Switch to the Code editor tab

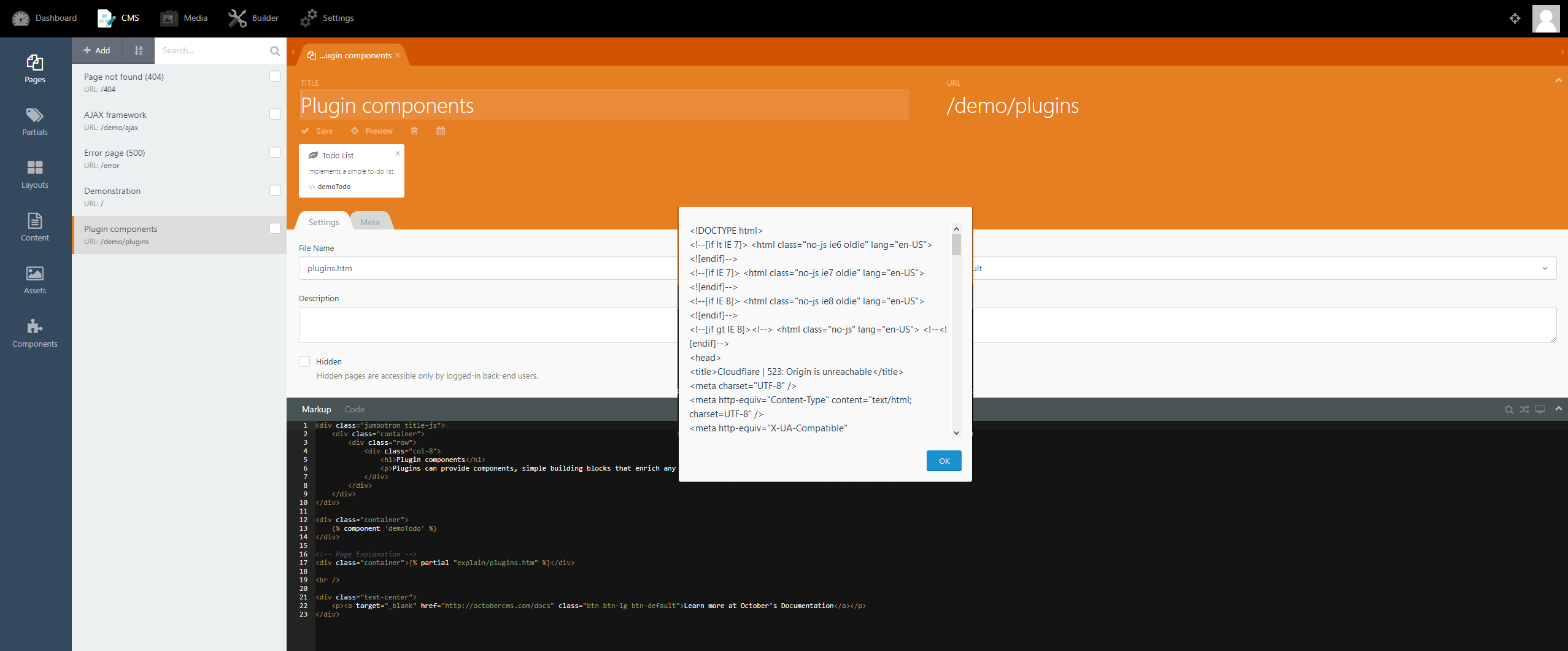pos(355,409)
